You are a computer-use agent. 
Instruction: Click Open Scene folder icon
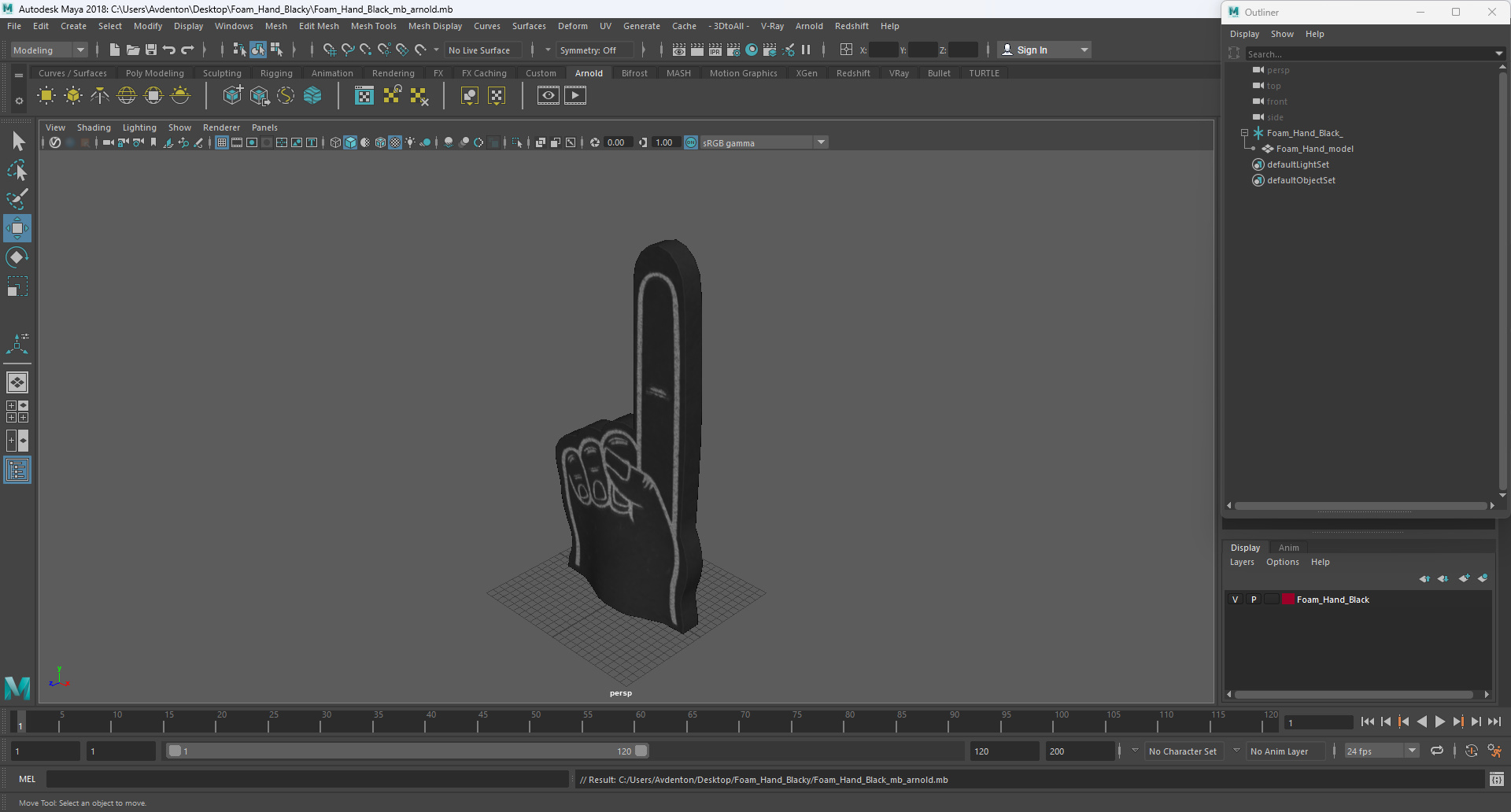pyautogui.click(x=133, y=50)
